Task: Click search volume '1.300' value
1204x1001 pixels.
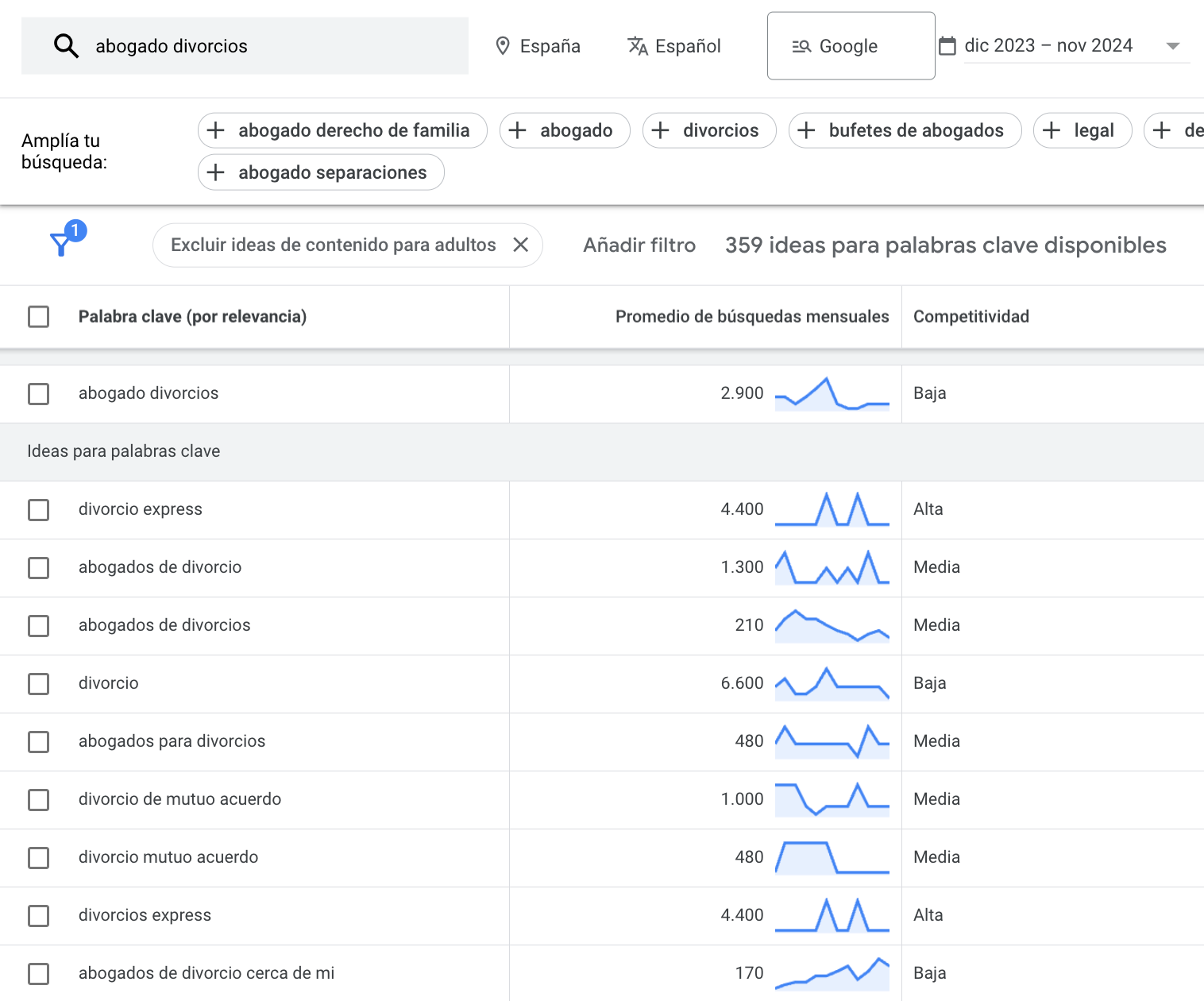Action: [742, 567]
